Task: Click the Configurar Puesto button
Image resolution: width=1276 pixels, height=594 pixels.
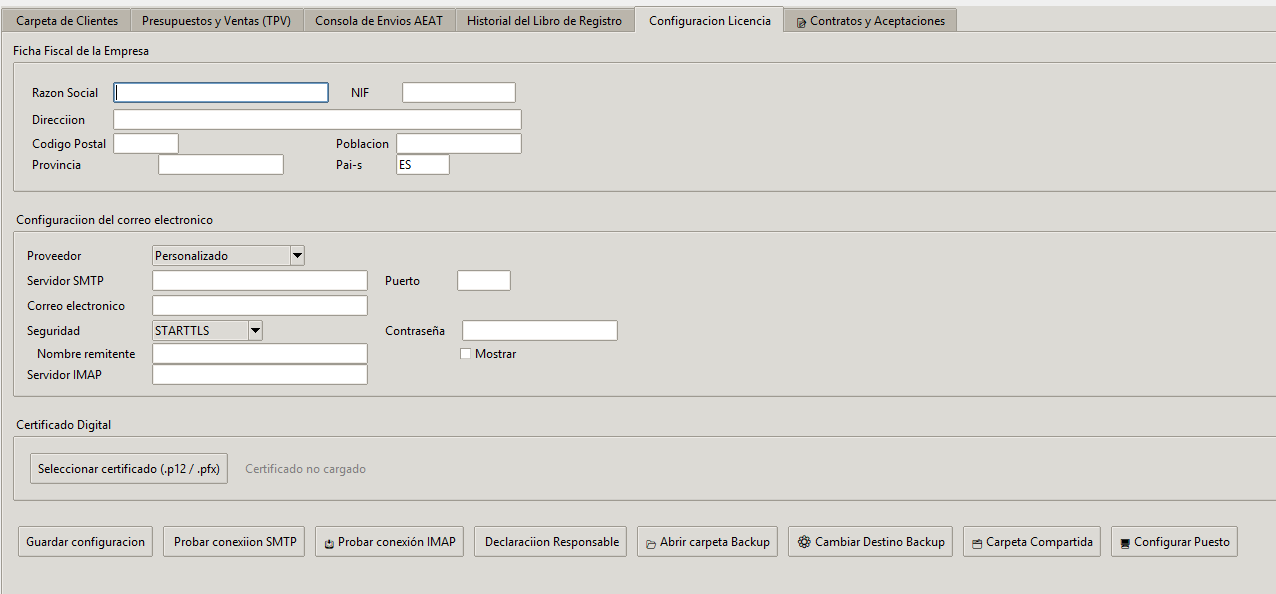Action: (x=1175, y=542)
